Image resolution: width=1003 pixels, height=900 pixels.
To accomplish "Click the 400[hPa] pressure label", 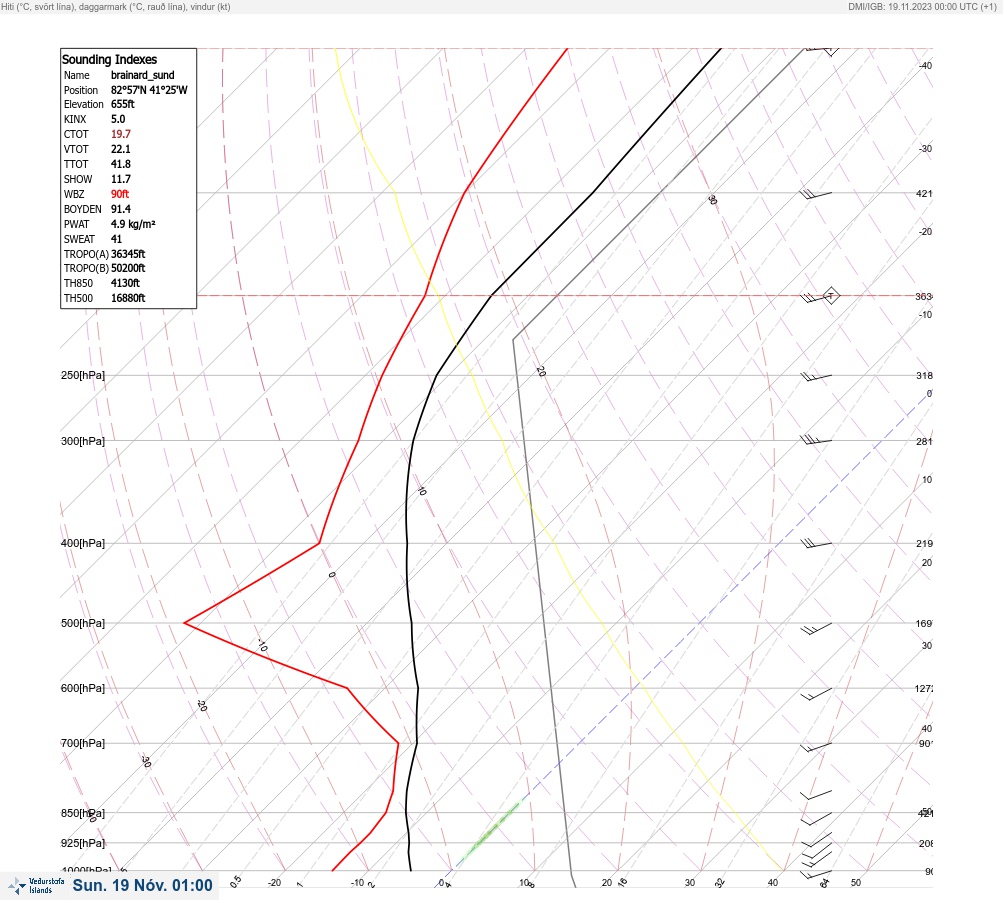I will click(83, 543).
